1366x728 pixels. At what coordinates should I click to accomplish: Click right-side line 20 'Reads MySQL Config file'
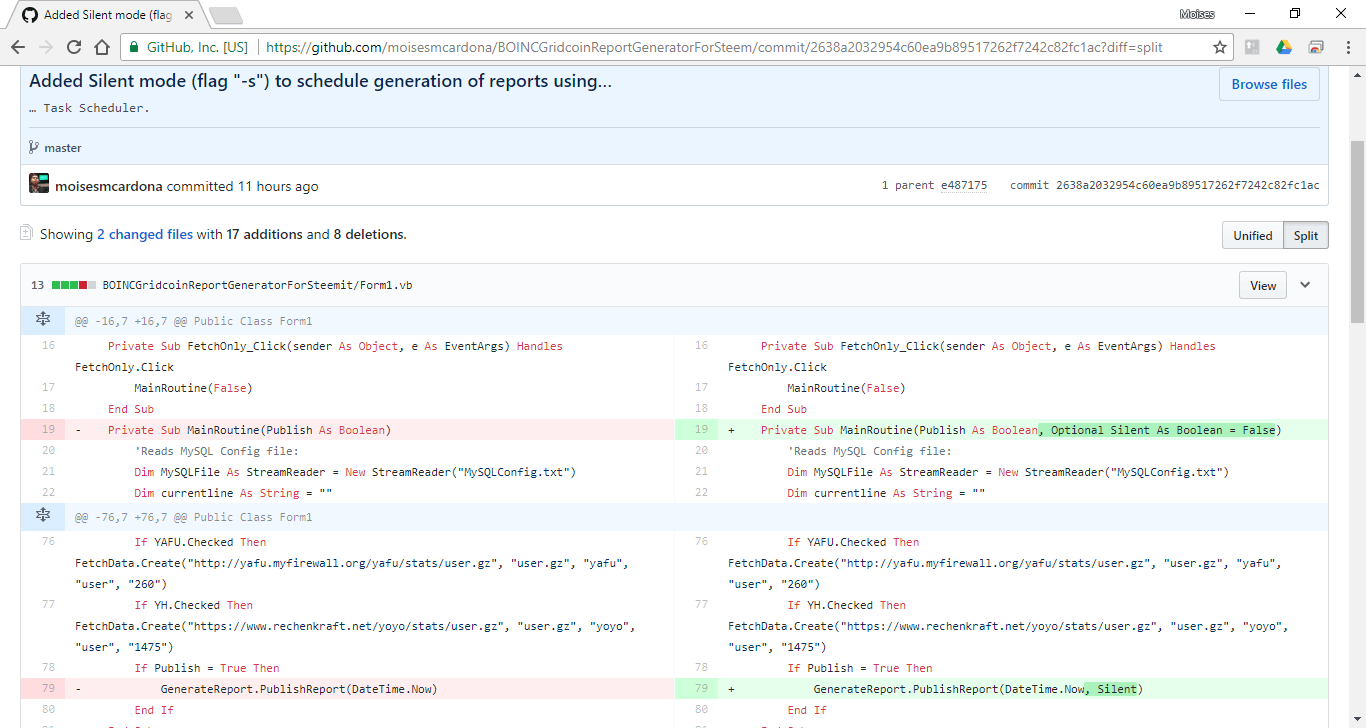click(869, 451)
